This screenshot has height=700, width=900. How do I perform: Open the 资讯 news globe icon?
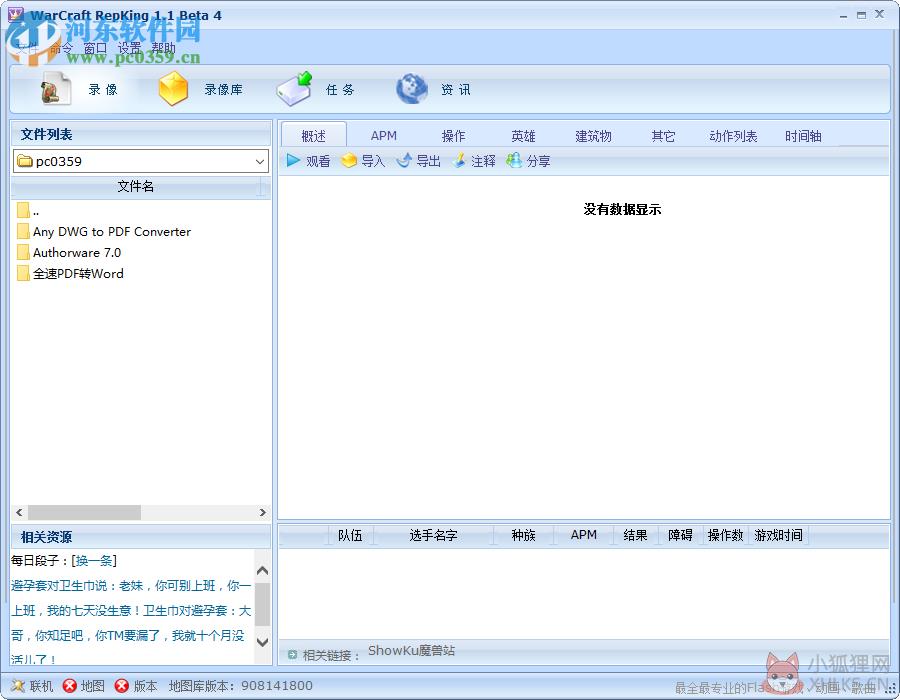click(412, 90)
